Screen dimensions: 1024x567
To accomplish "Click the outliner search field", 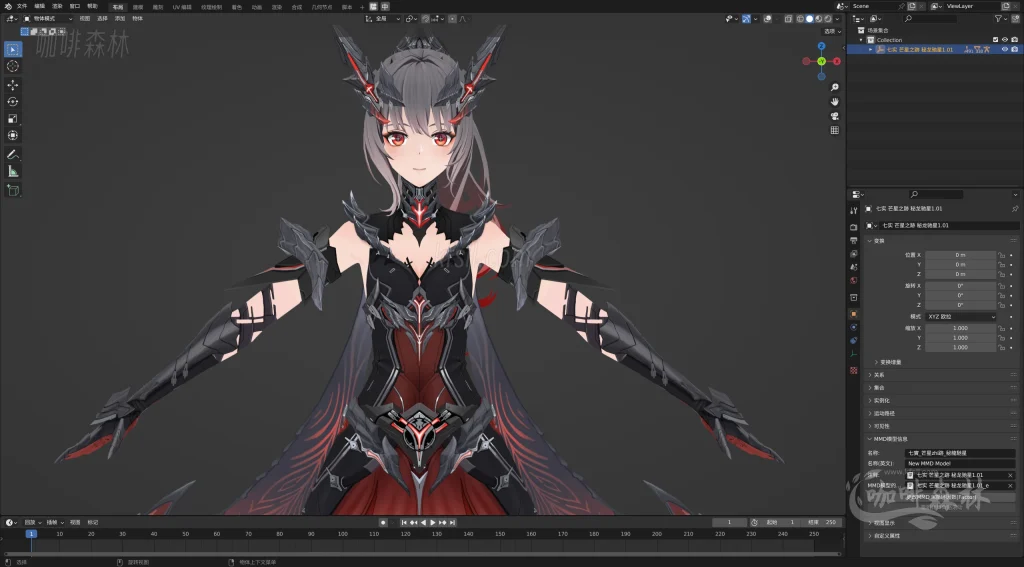I will (931, 19).
